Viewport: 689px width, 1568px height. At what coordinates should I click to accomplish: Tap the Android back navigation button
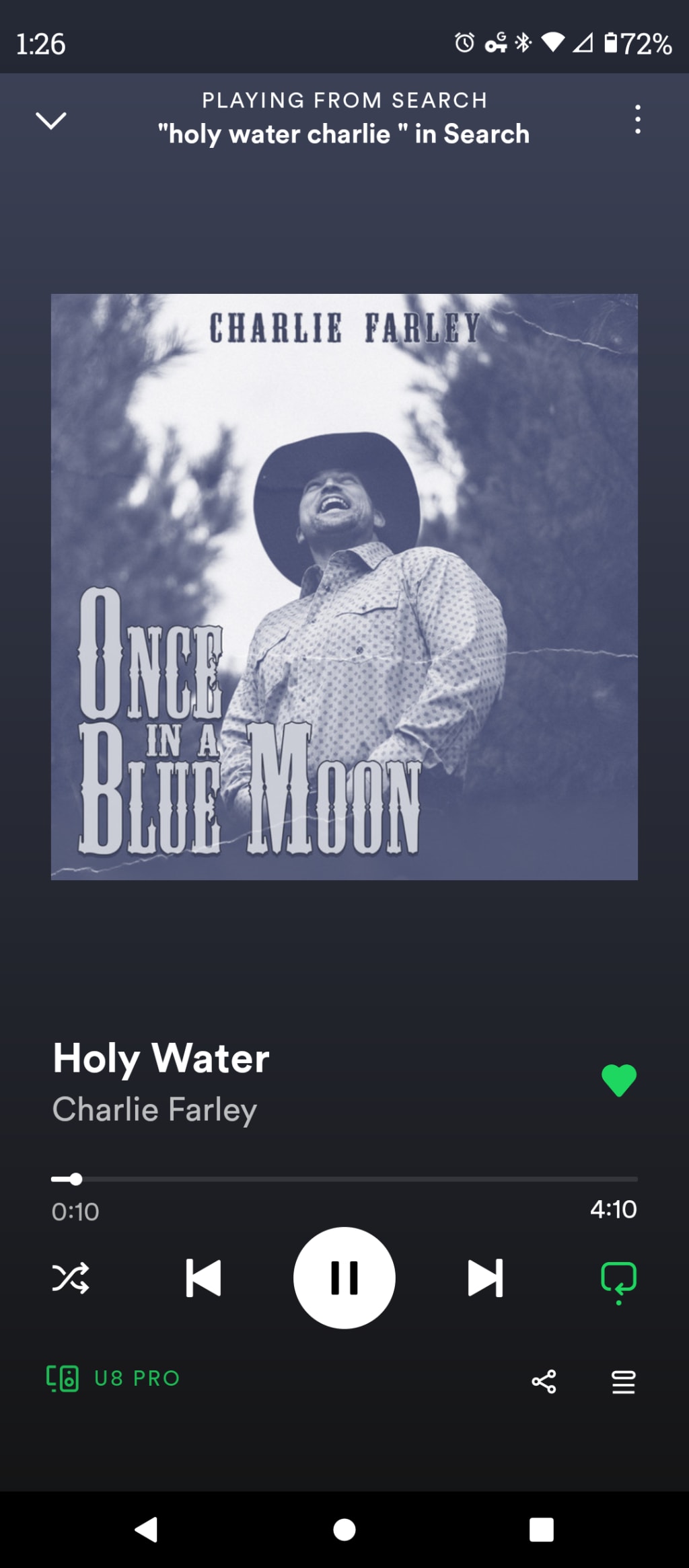point(146,1530)
